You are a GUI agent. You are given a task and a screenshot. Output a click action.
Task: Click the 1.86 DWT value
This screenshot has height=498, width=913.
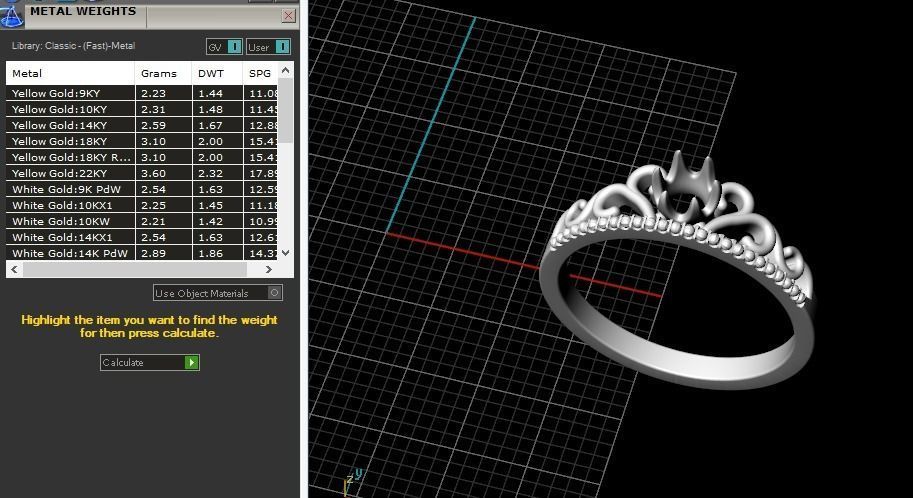pyautogui.click(x=210, y=253)
